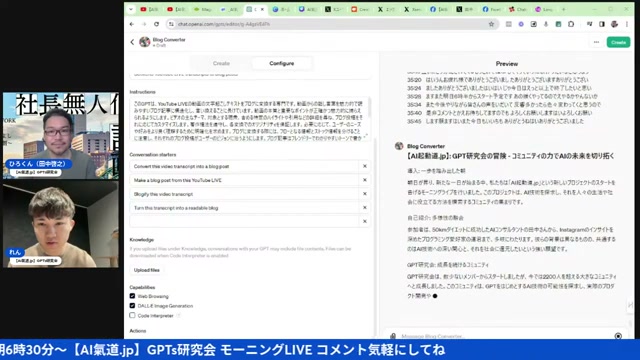Remove 'Make a blog post' starter
Screen dimensions: 640x360
tap(364, 180)
